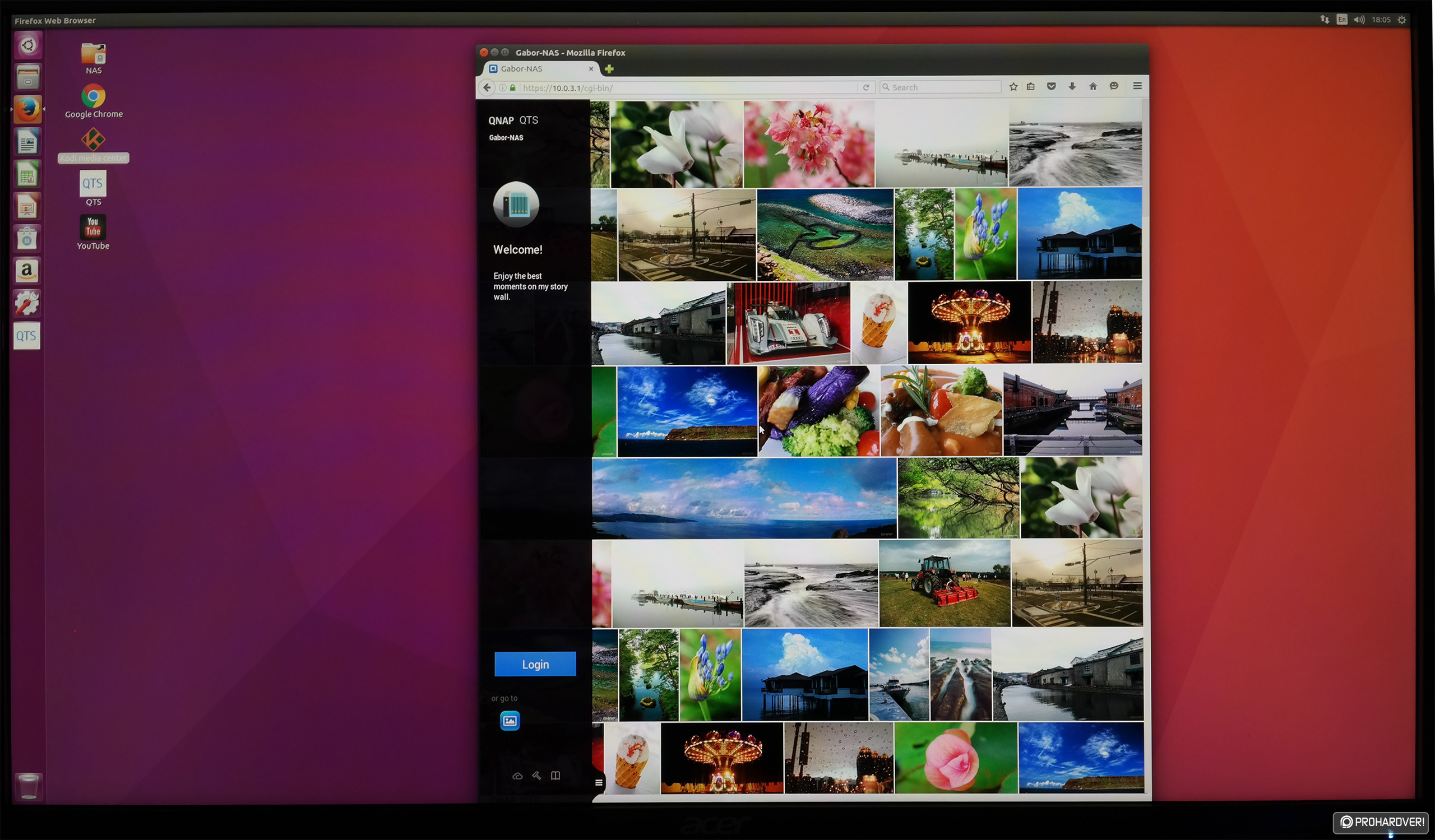
Task: Open Trash in launcher
Action: point(27,787)
